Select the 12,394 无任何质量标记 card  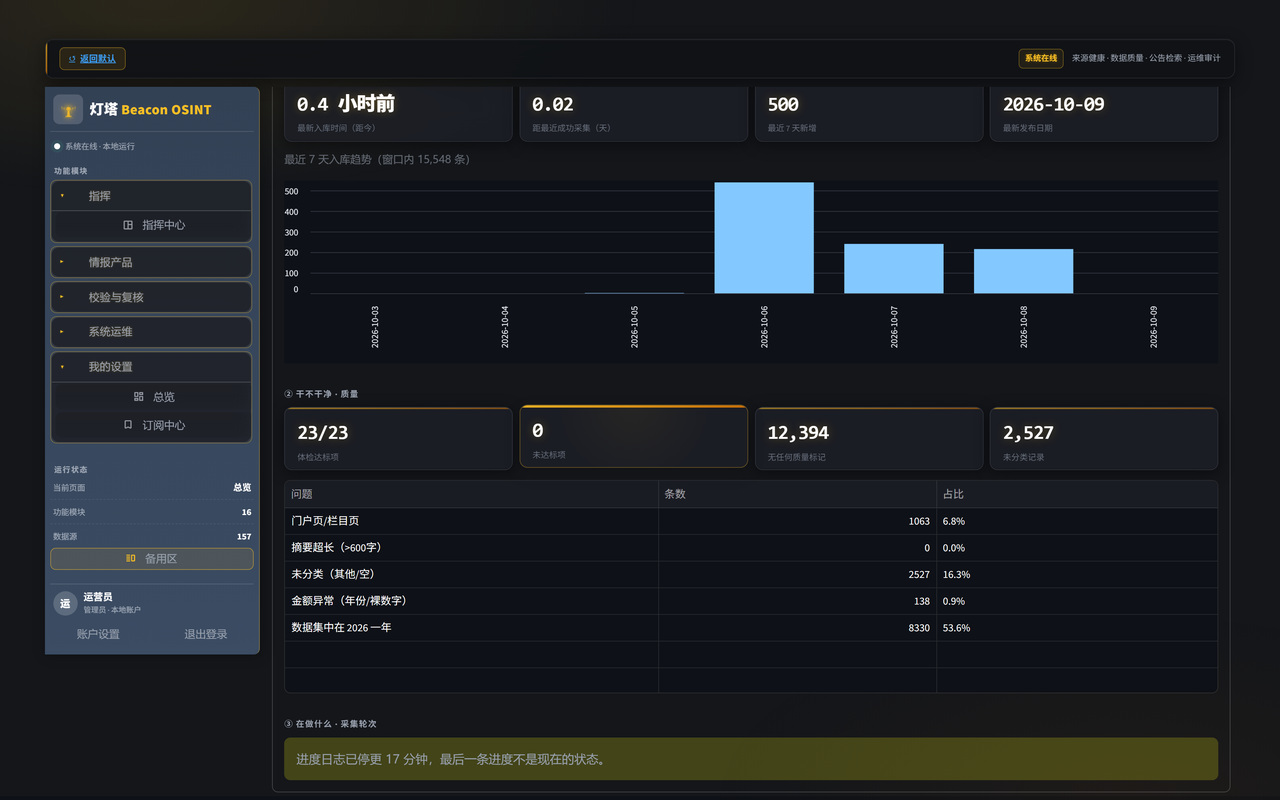tap(869, 438)
